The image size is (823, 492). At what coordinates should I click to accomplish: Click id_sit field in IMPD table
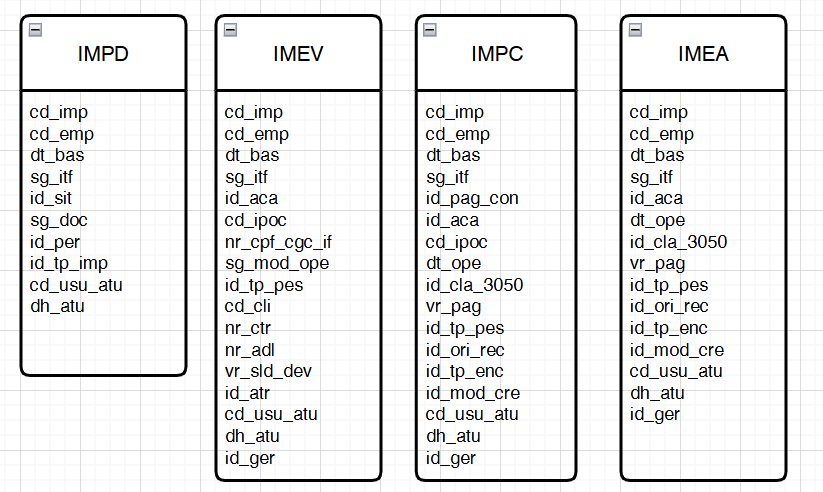pyautogui.click(x=50, y=198)
